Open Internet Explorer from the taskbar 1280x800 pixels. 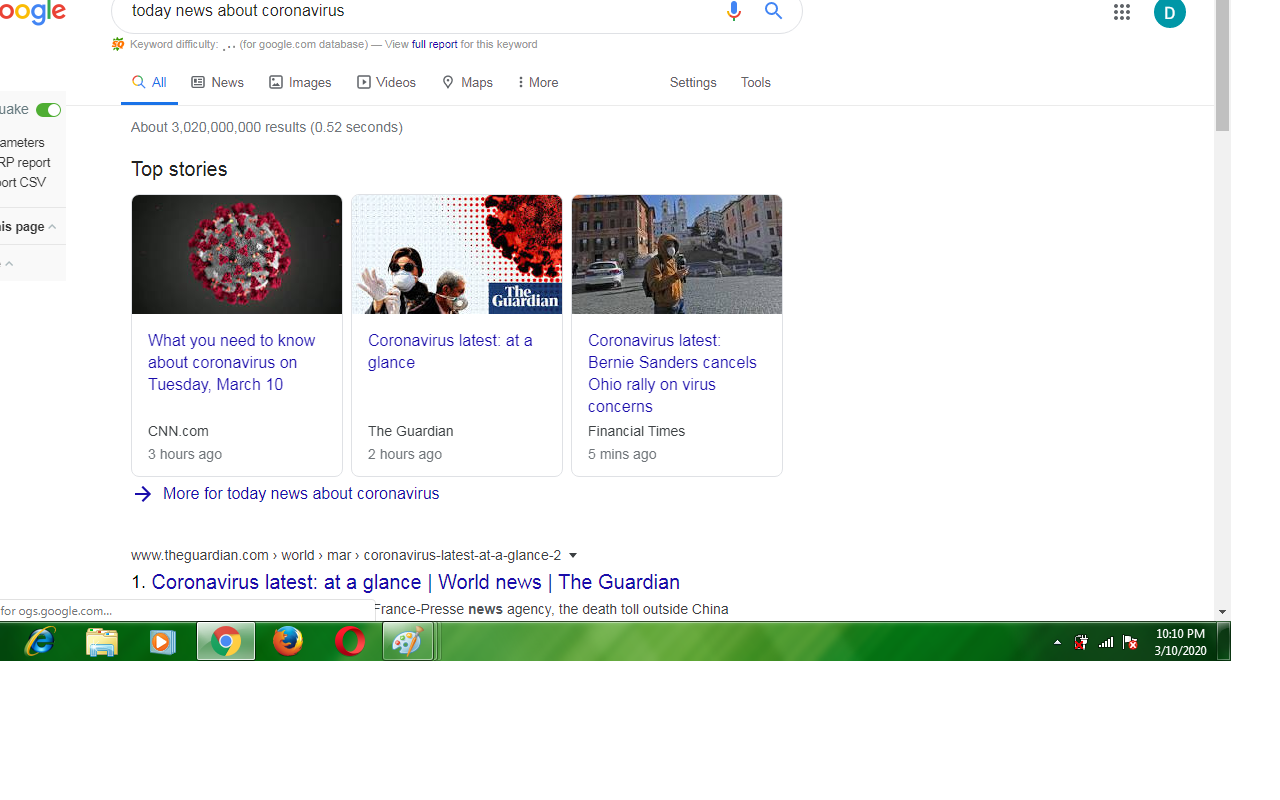click(x=39, y=642)
